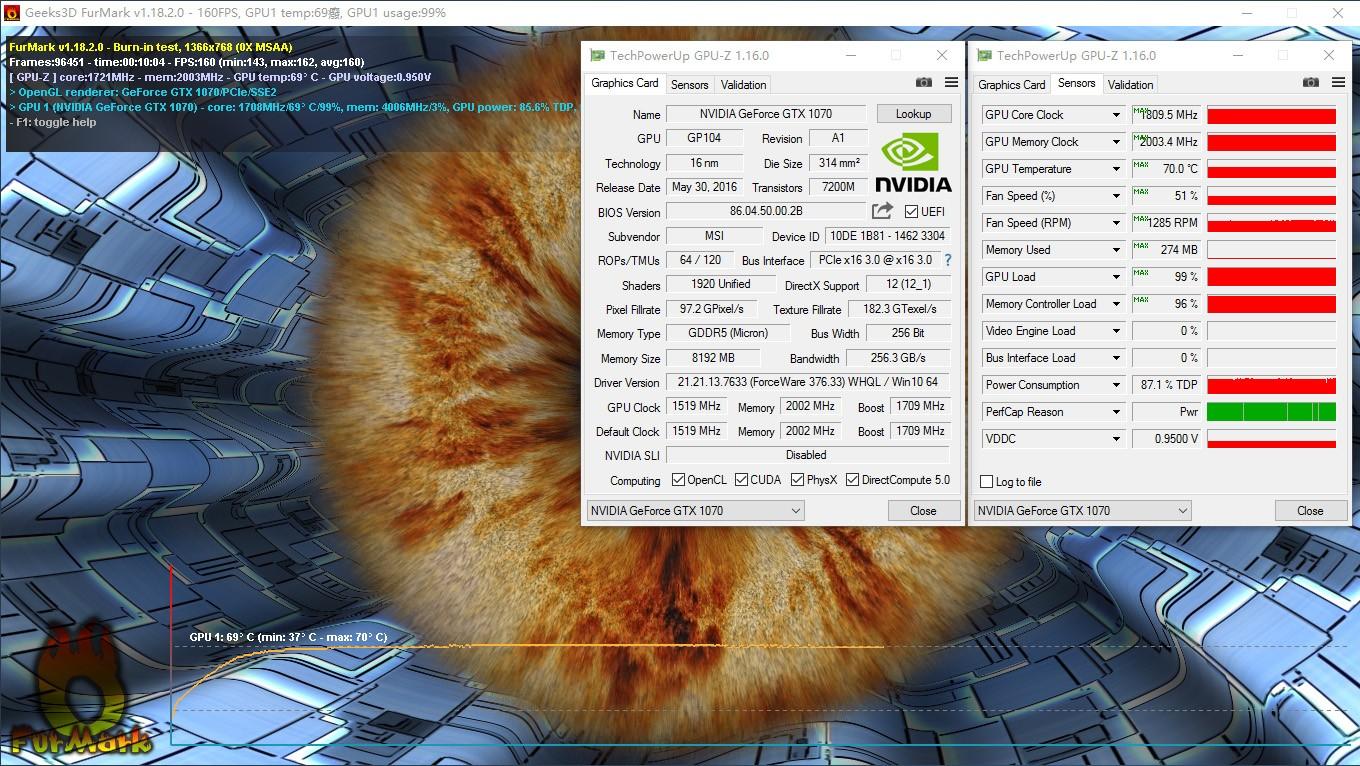The image size is (1360, 766).
Task: Click the Lookup button
Action: 913,114
